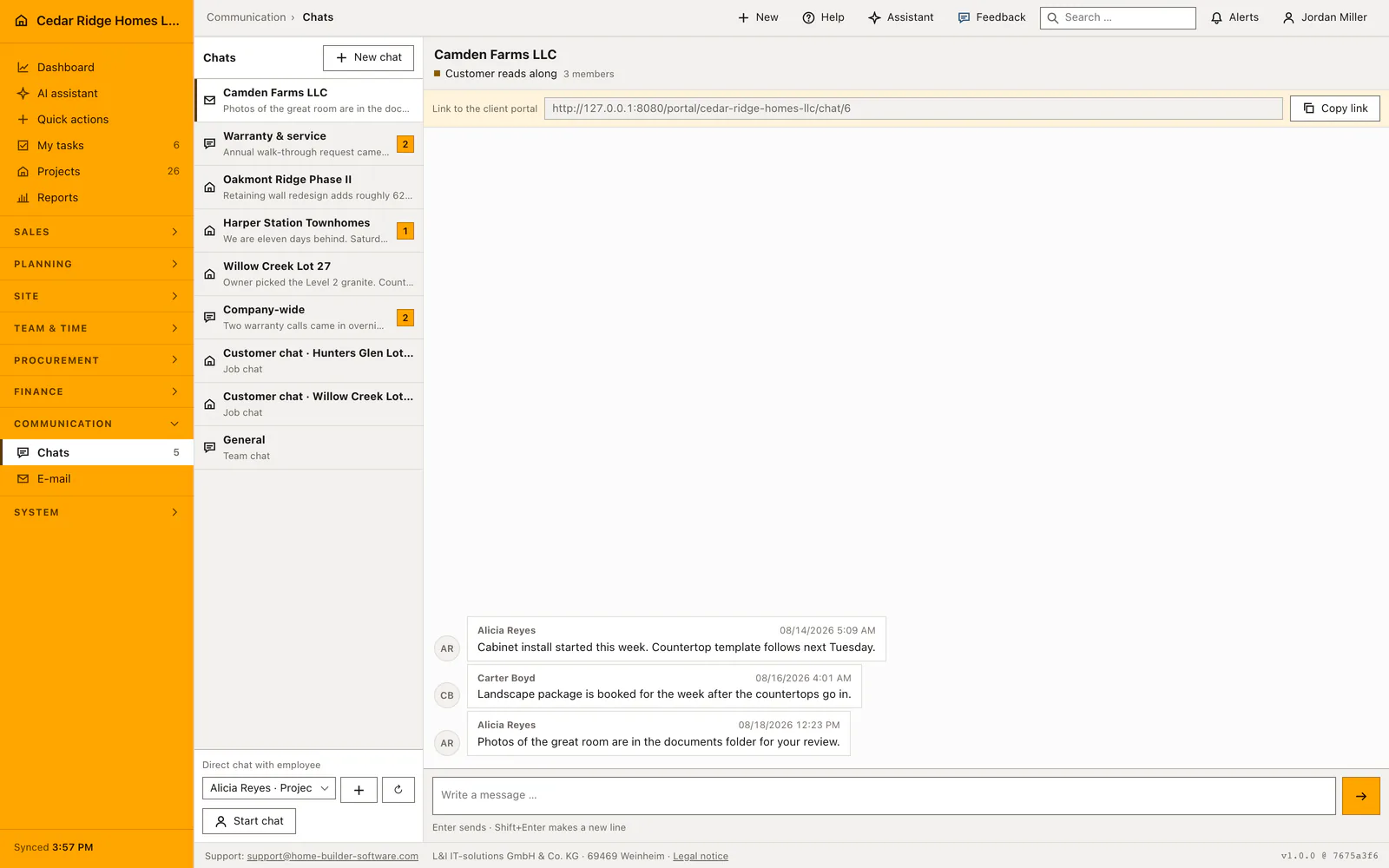Open Quick actions in sidebar
Viewport: 1389px width, 868px height.
(96, 119)
